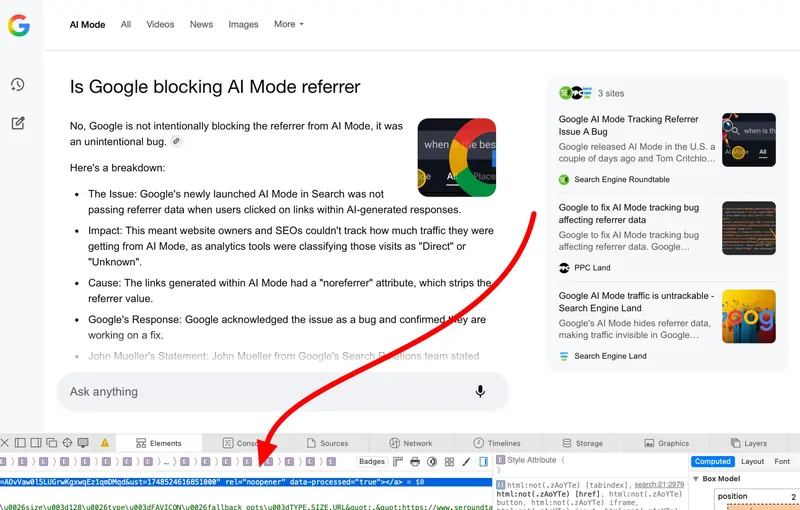This screenshot has width=800, height=510.
Task: Open the Network inspector tab
Action: pos(411,443)
